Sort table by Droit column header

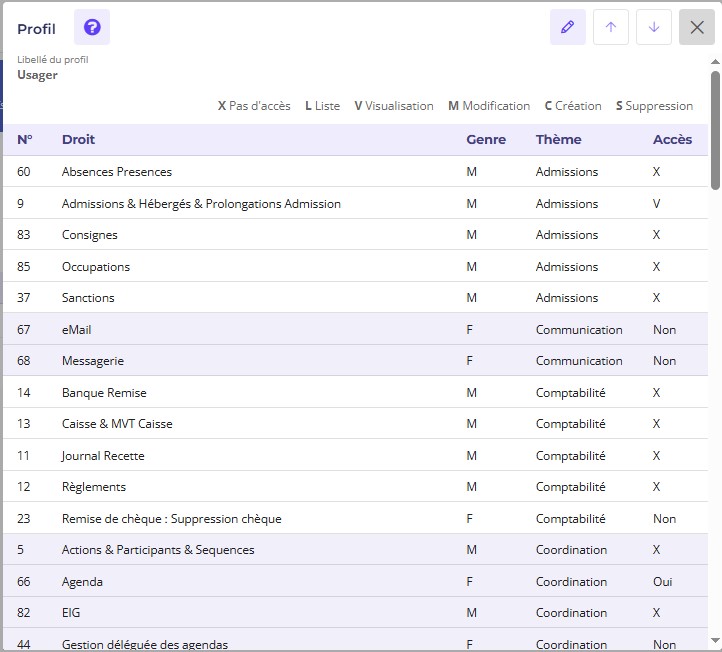pos(78,140)
